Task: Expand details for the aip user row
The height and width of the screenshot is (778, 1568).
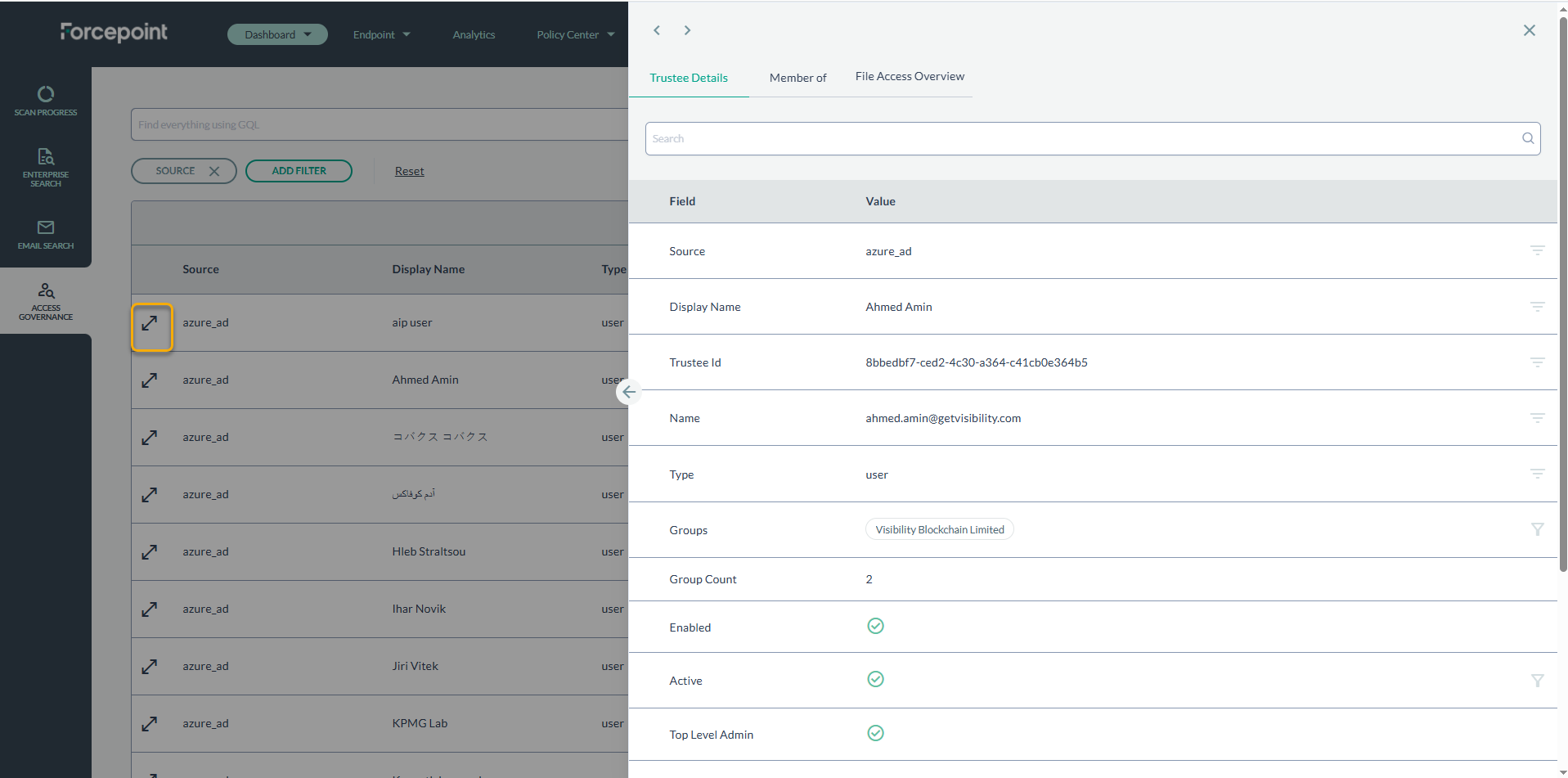Action: [x=150, y=324]
